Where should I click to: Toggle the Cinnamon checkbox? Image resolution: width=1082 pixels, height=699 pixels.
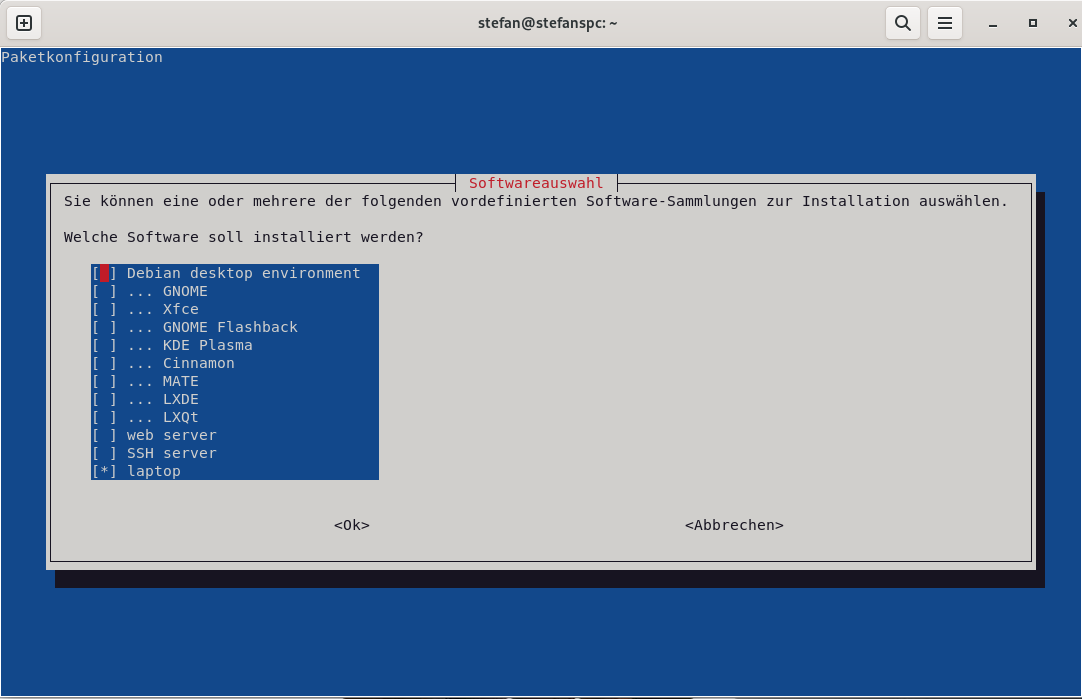click(x=104, y=363)
